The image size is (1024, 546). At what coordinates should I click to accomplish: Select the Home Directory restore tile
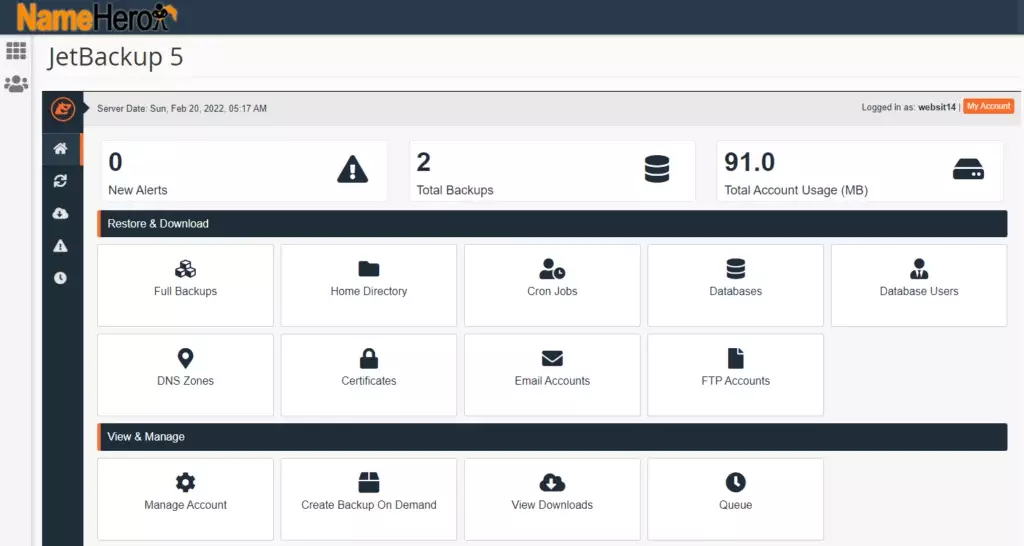369,285
